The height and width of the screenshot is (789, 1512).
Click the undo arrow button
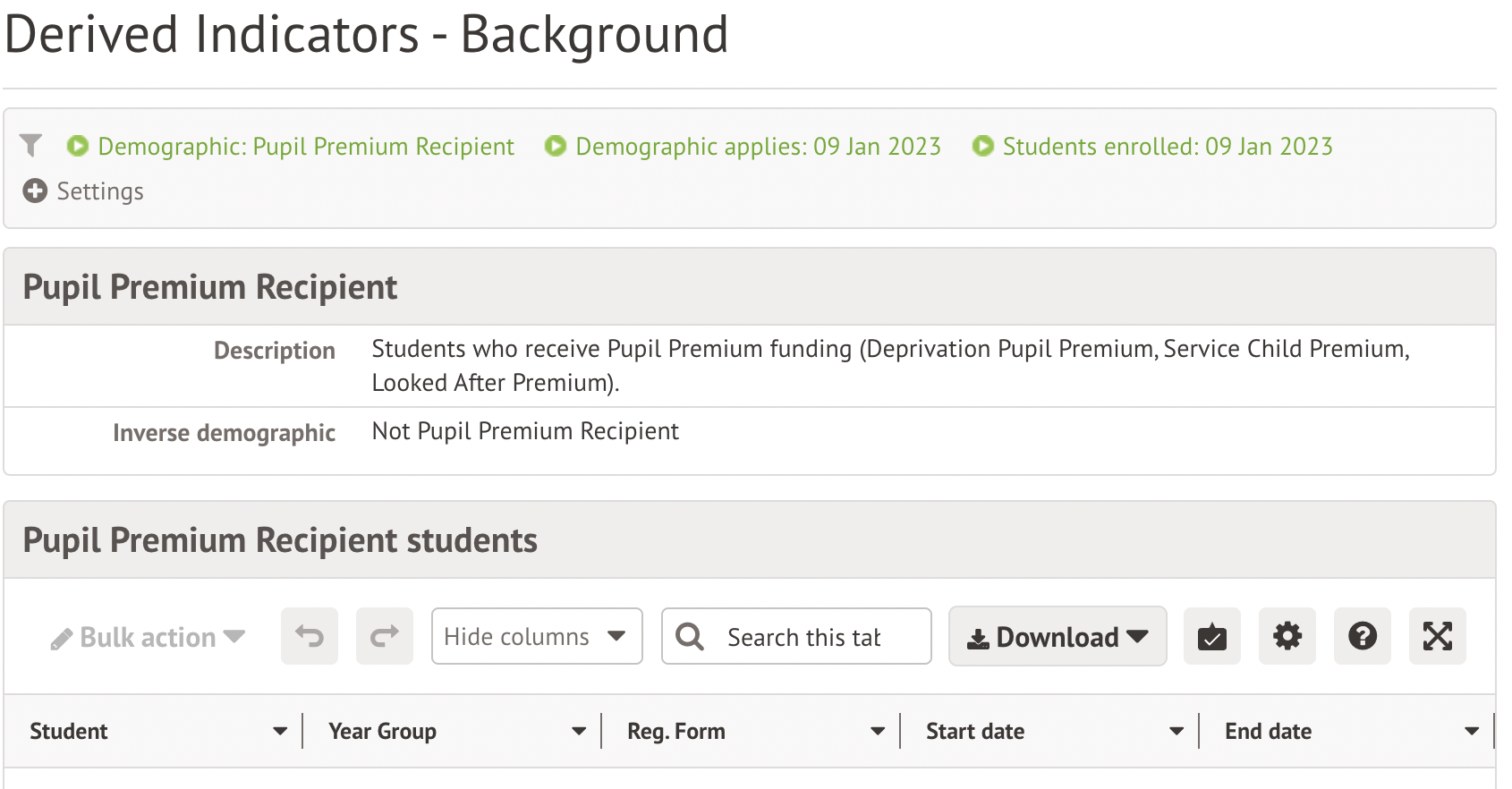[x=310, y=636]
